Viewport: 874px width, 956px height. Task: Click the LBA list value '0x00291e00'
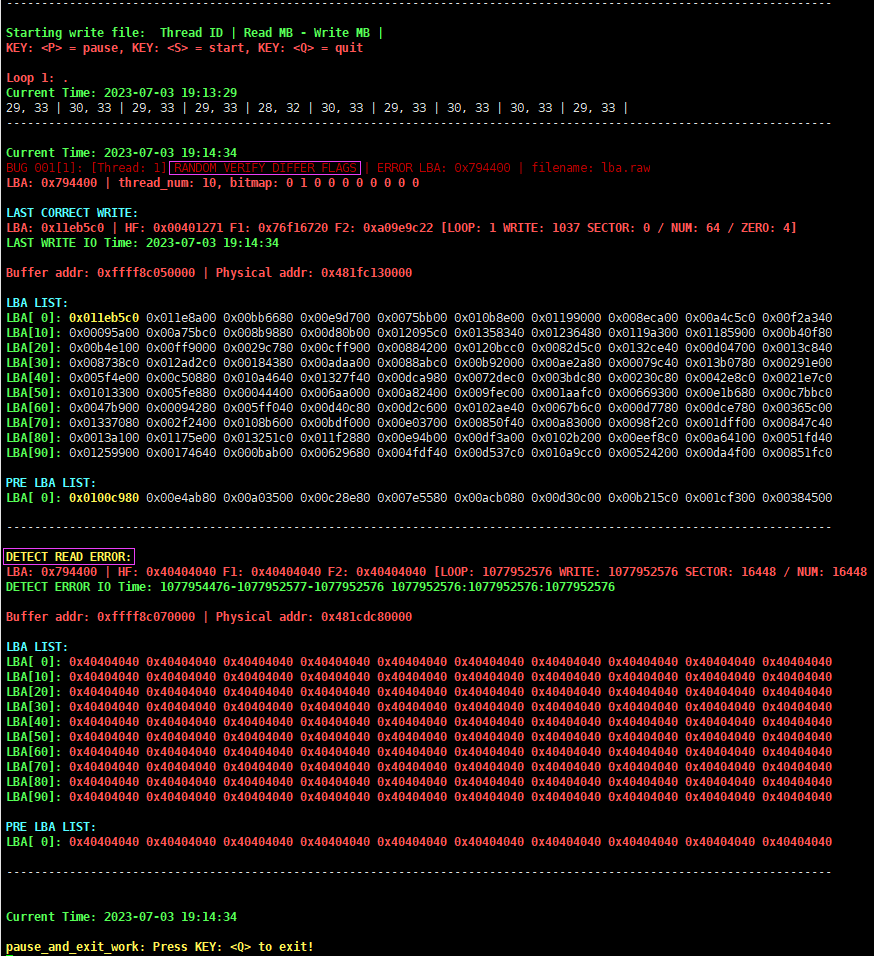point(797,363)
